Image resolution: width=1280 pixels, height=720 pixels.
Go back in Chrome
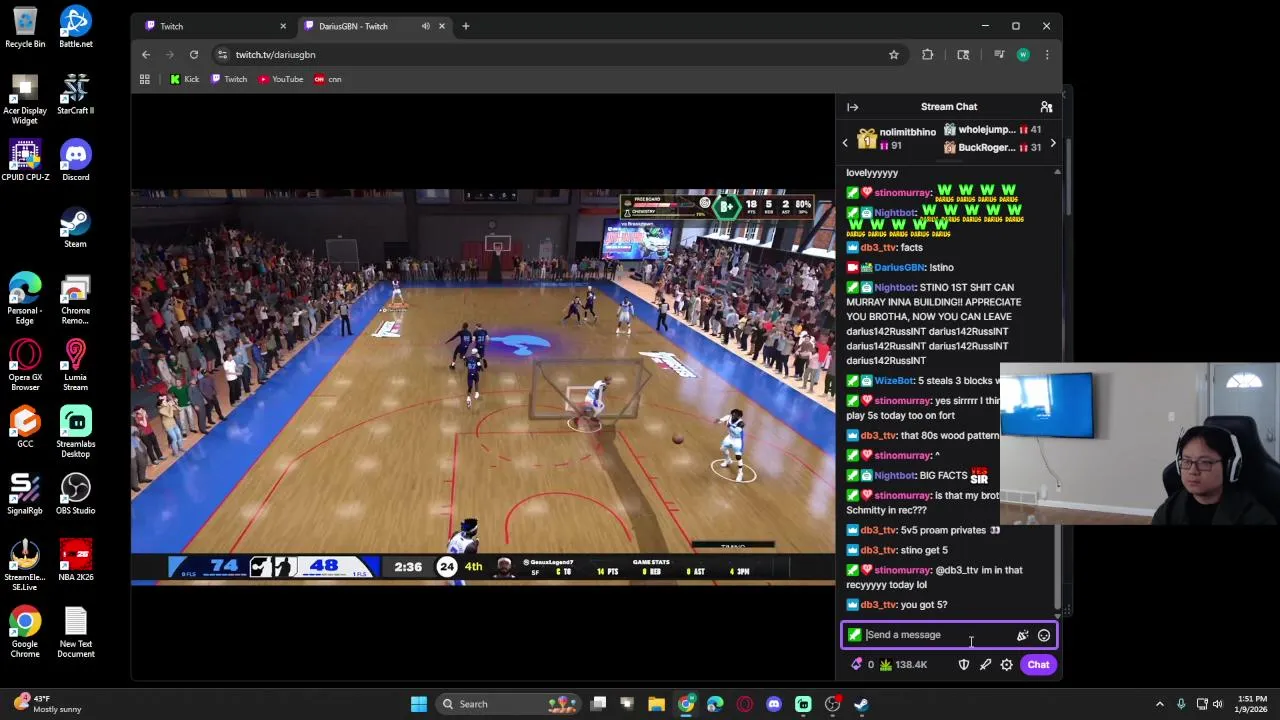coord(146,55)
